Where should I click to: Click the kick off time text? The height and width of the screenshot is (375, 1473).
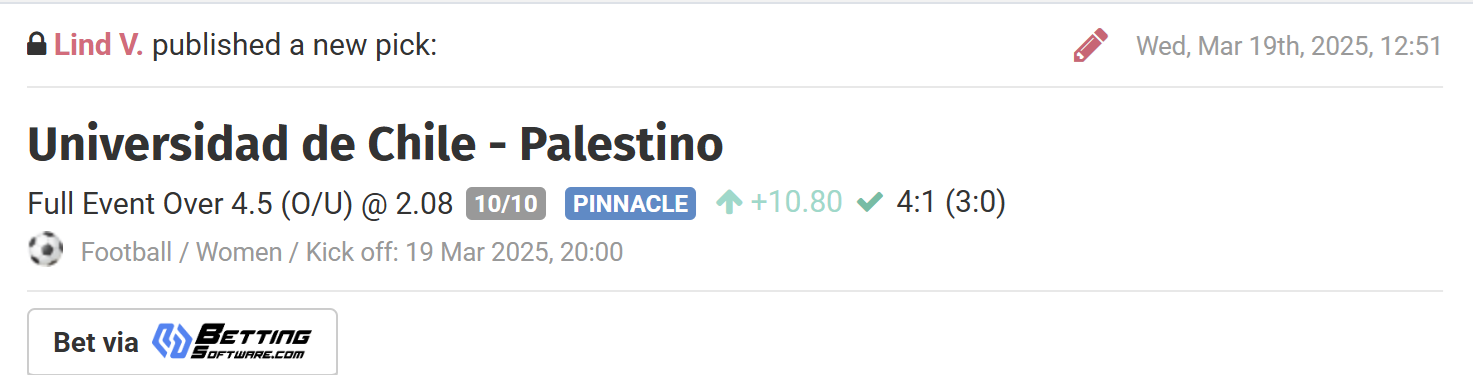click(x=464, y=252)
